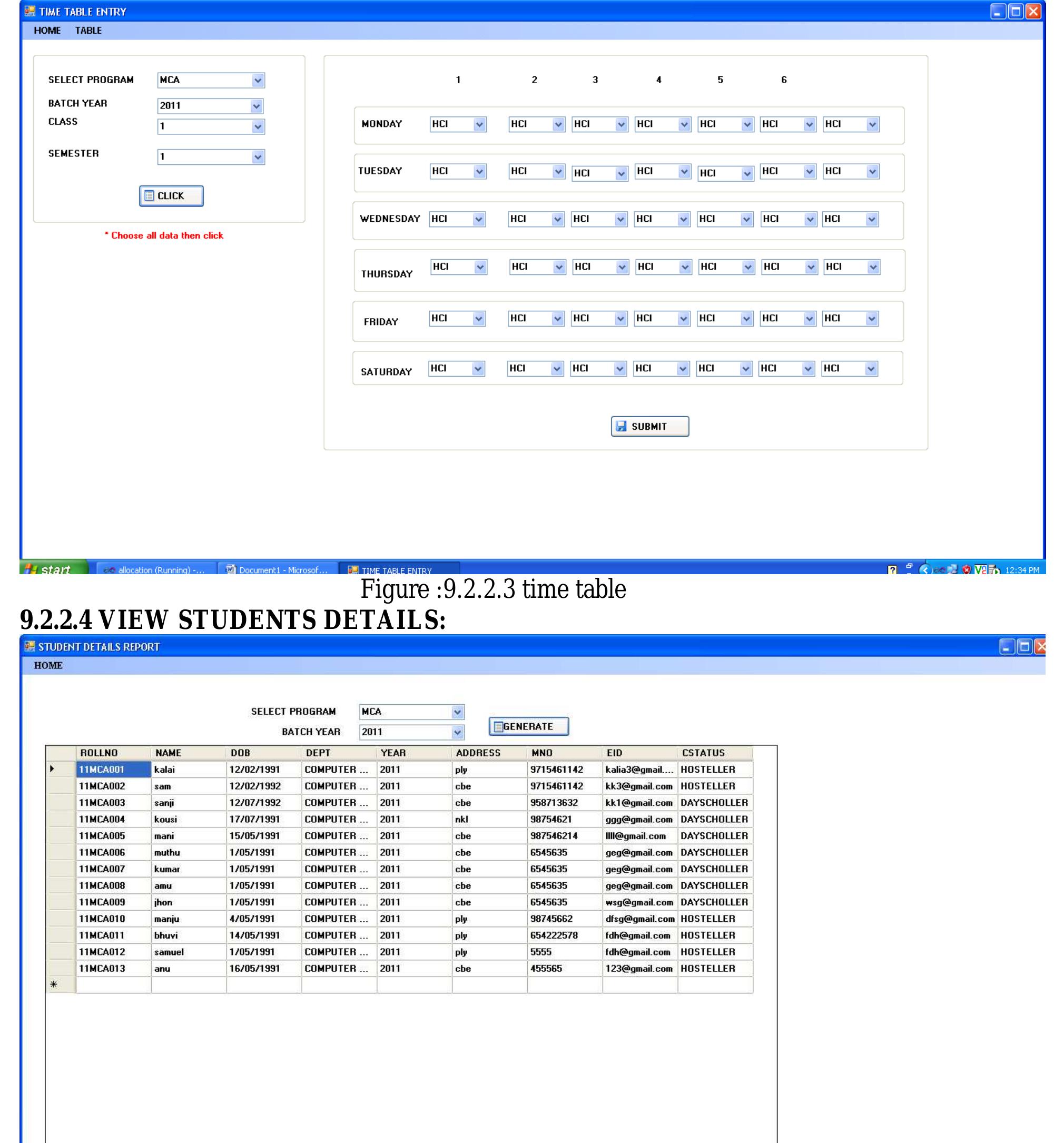
Task: Sort by the ROLLNO column header
Action: [114, 753]
